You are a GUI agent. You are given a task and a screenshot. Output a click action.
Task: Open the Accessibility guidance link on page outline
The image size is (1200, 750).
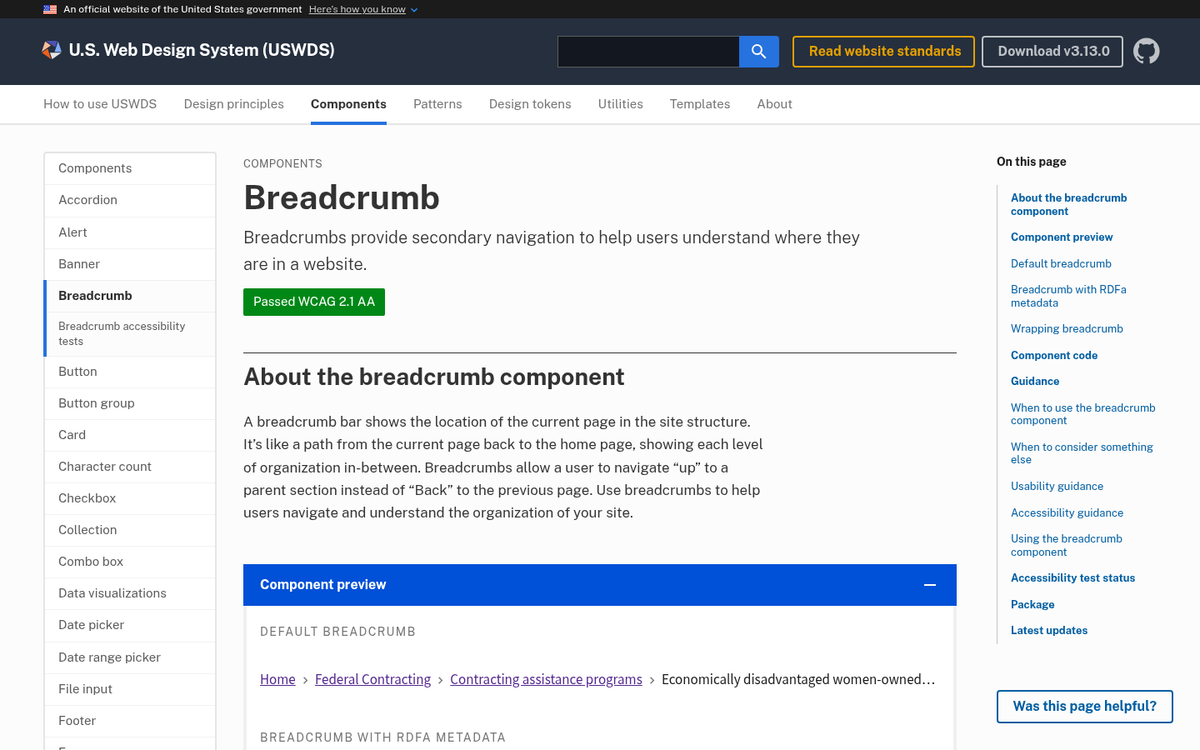click(1066, 512)
